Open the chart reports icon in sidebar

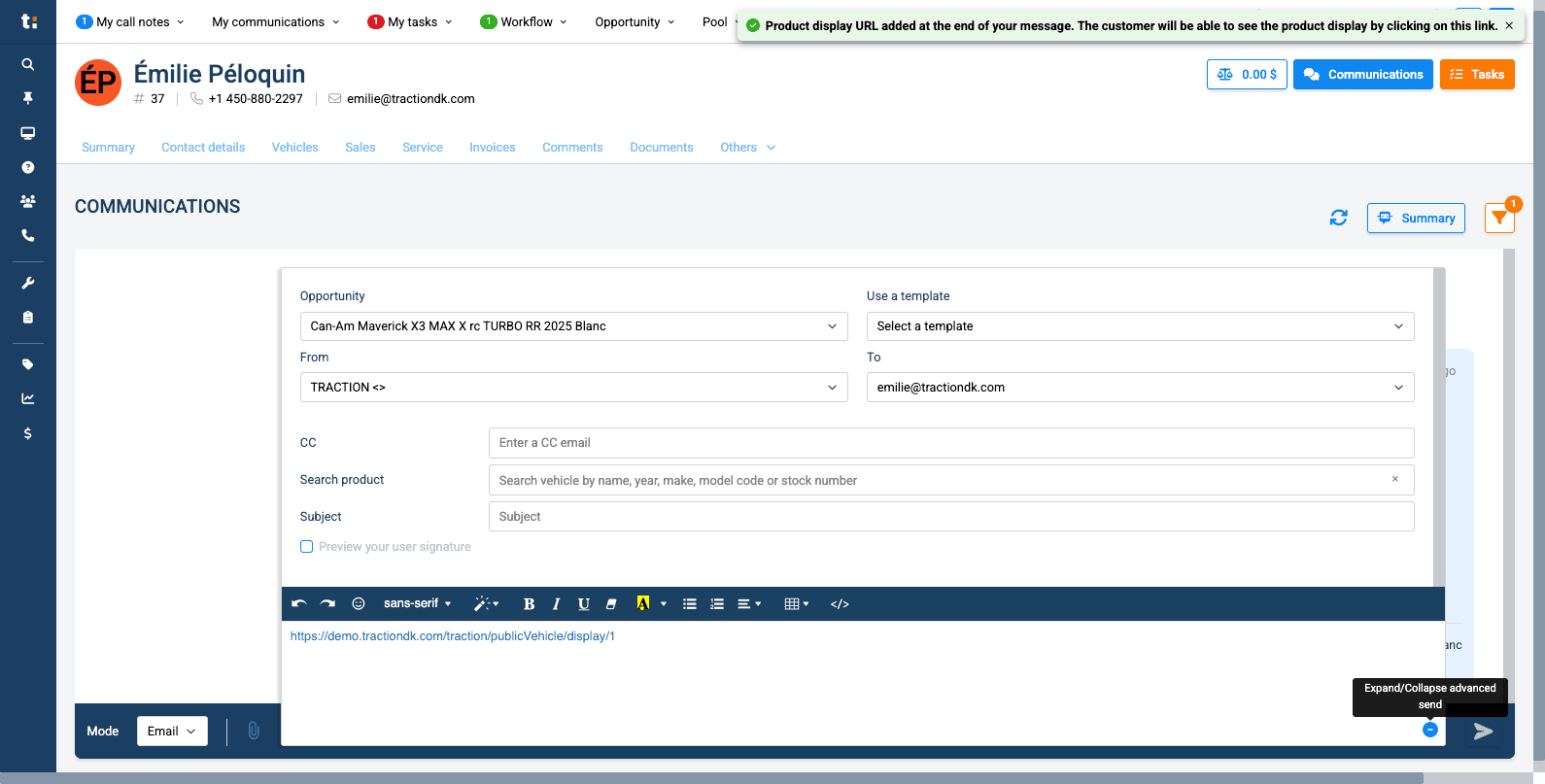click(x=28, y=398)
